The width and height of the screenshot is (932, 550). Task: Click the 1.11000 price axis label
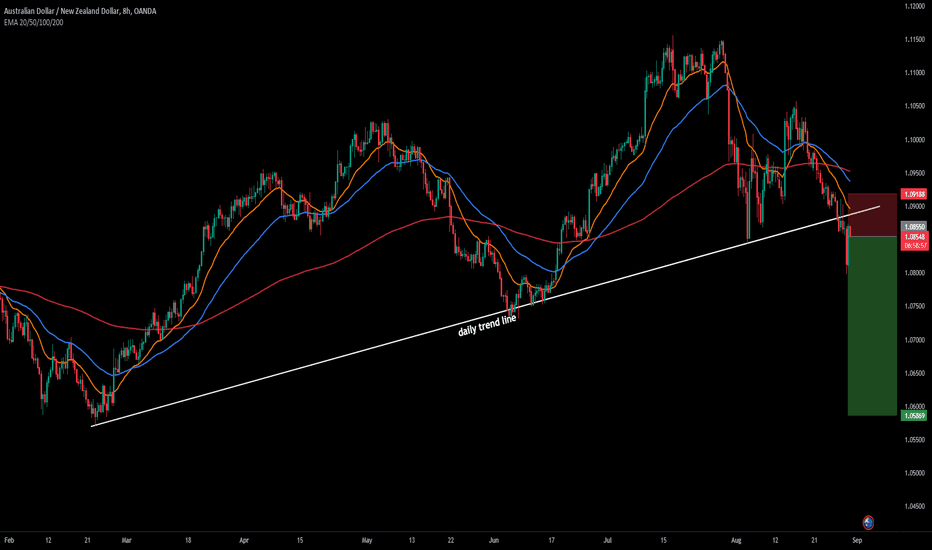tap(915, 73)
